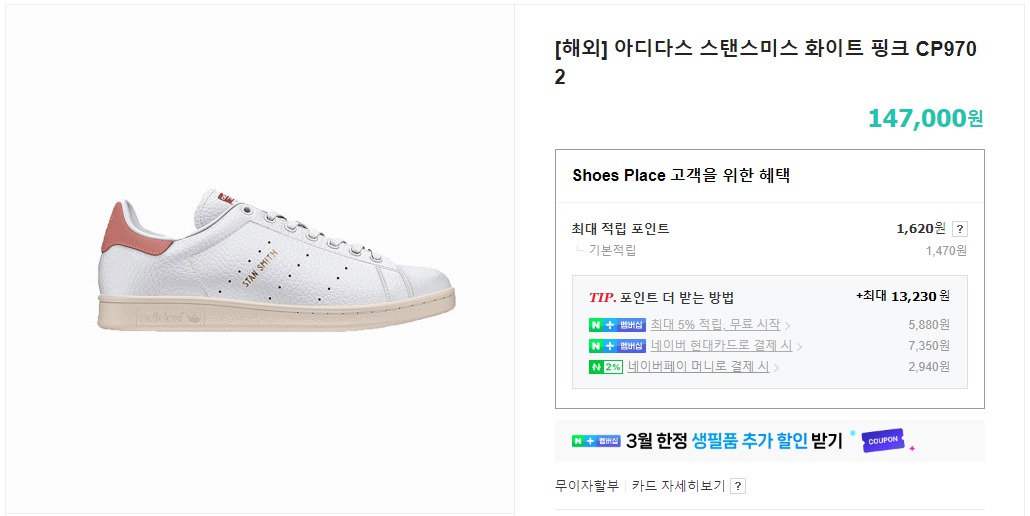Click the N+ 멤버십 badge in the 3월 한정 banner
Screen dimensions: 1030x516
click(x=596, y=441)
